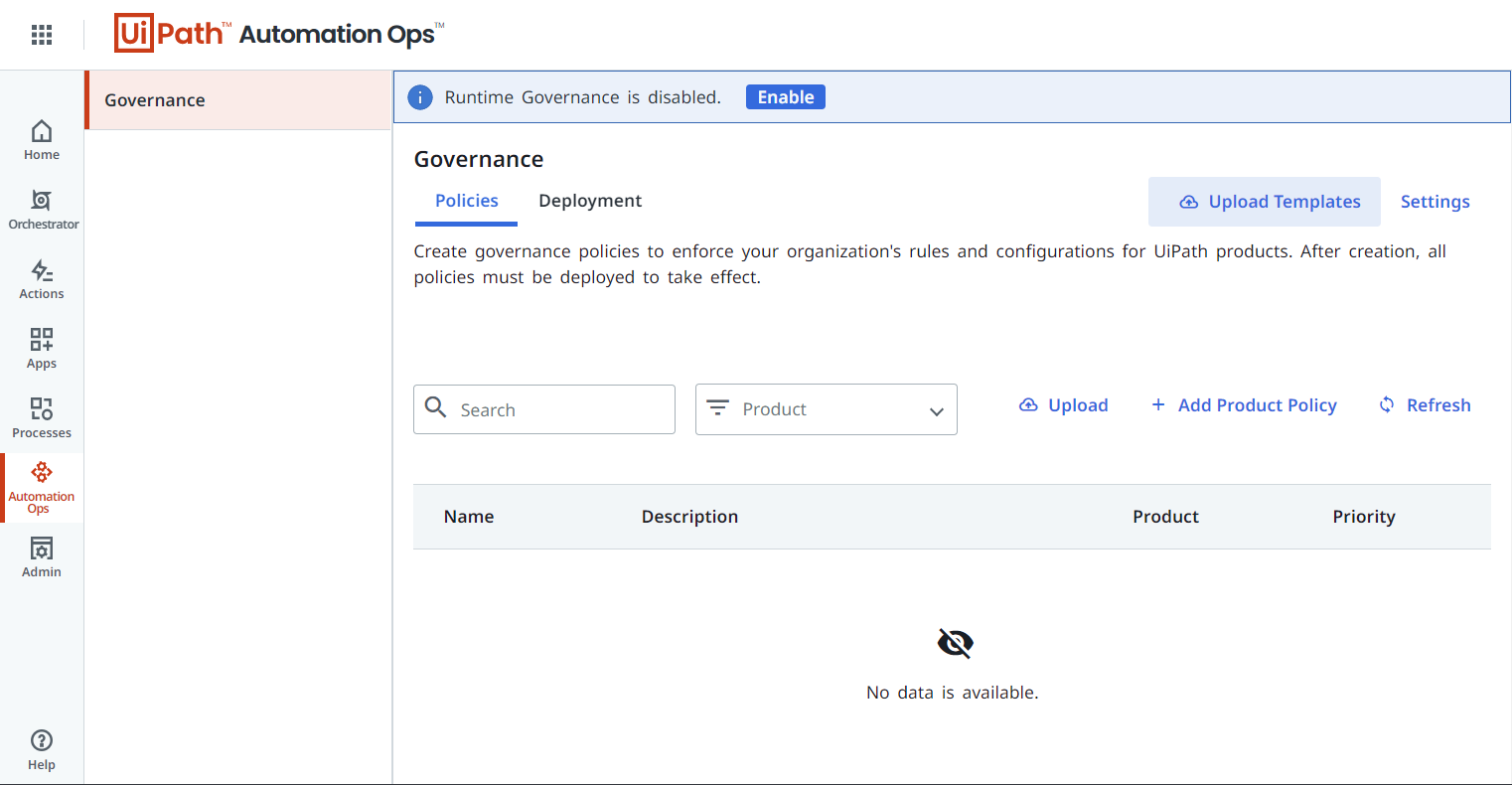Open the app launcher grid icon
The height and width of the screenshot is (785, 1512).
tap(42, 36)
